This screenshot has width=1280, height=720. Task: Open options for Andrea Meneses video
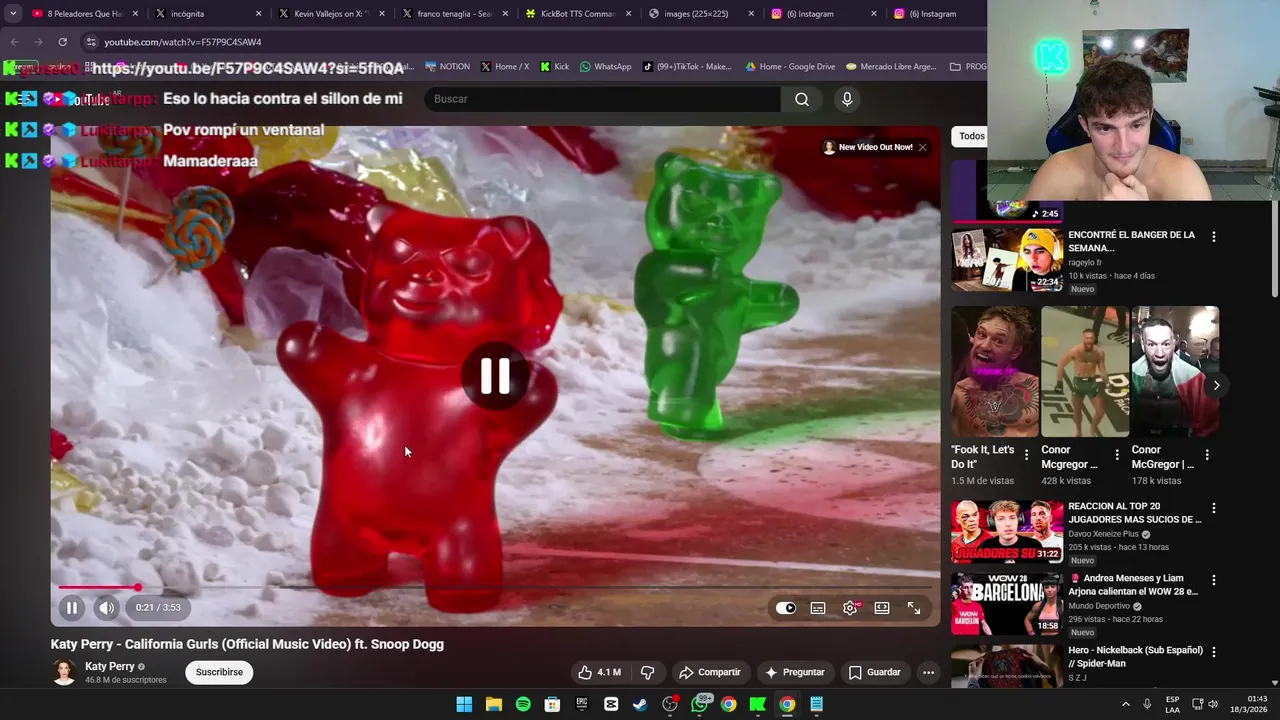click(x=1214, y=580)
